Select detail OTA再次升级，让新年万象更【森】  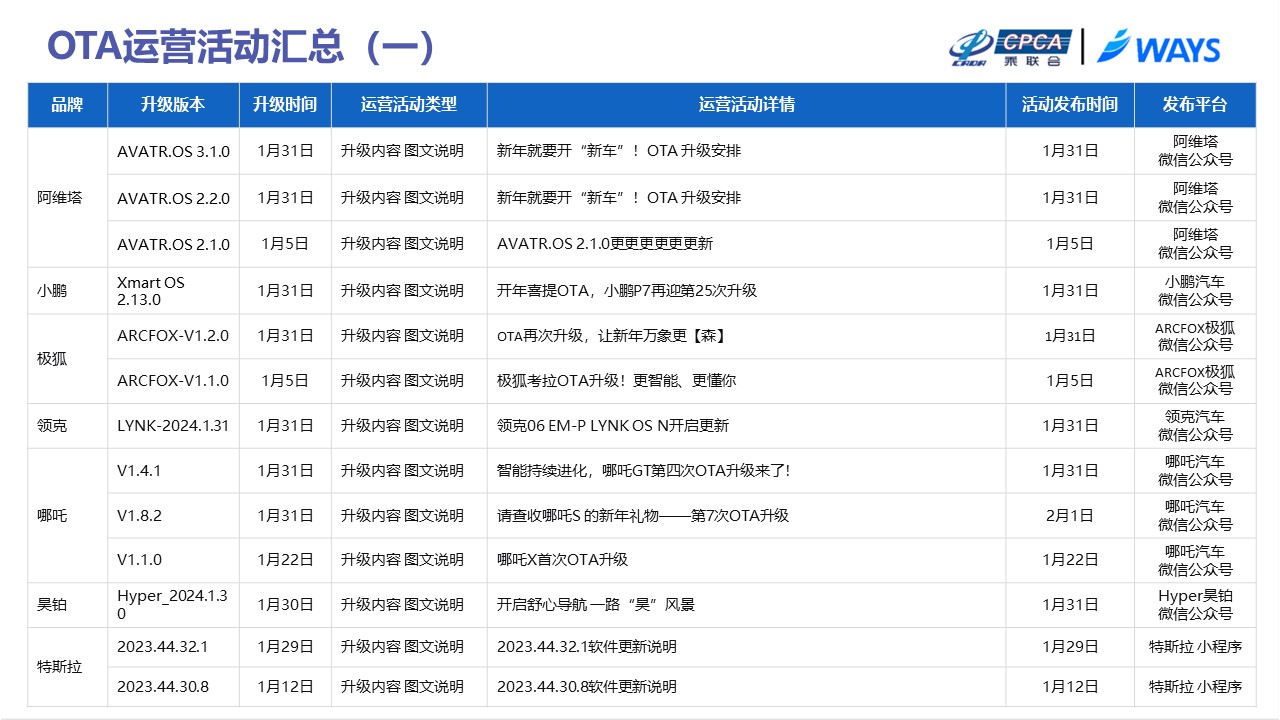[x=611, y=336]
